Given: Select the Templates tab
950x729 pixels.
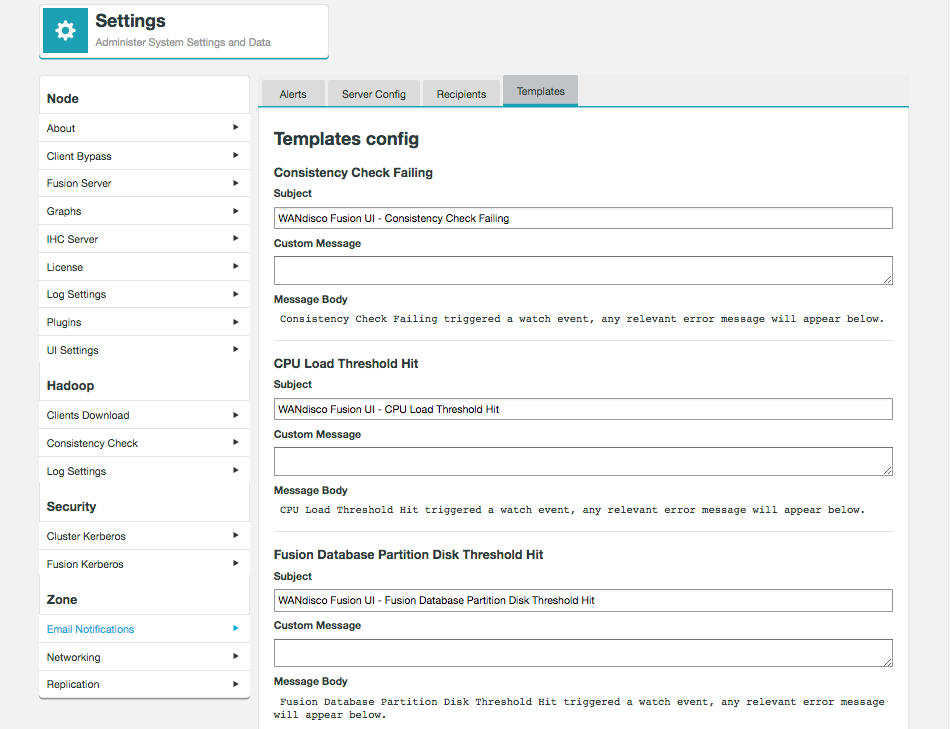Looking at the screenshot, I should [x=540, y=91].
